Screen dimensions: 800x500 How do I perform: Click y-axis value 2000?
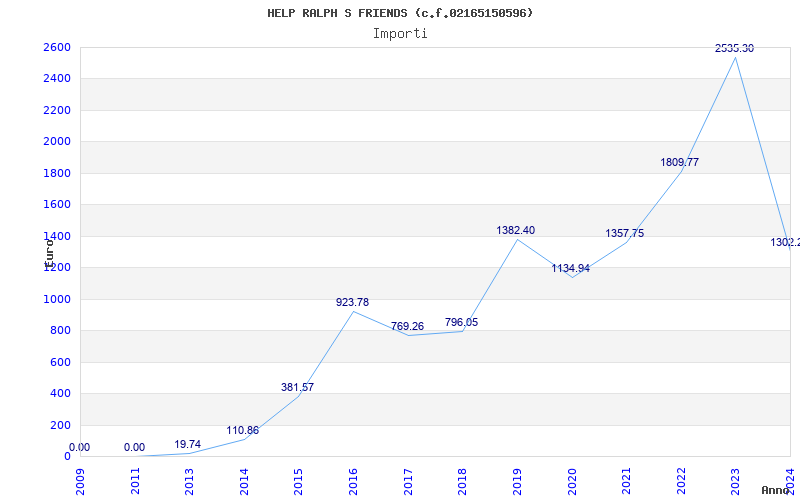[x=57, y=141]
